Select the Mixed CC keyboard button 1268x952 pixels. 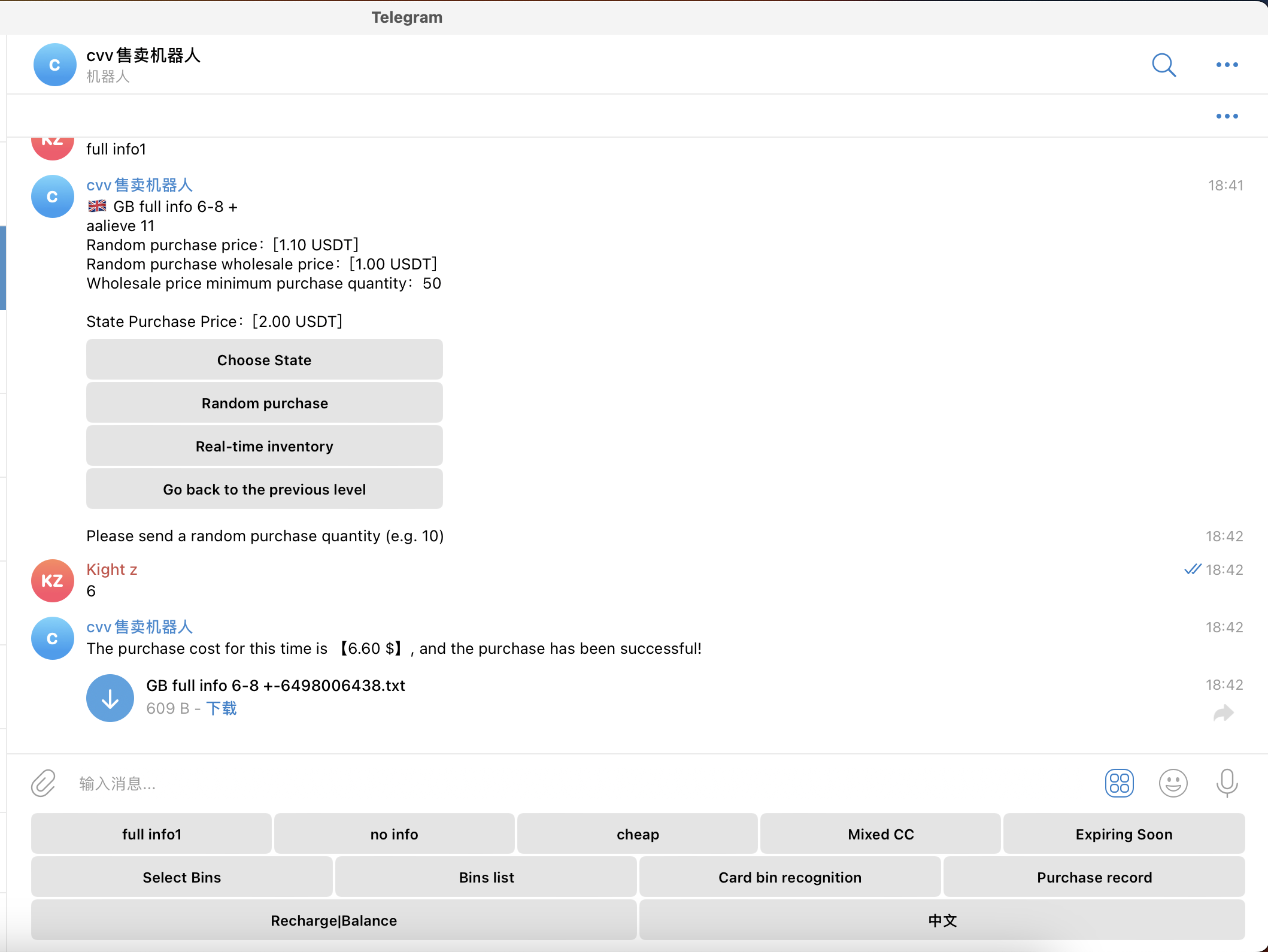pyautogui.click(x=881, y=834)
